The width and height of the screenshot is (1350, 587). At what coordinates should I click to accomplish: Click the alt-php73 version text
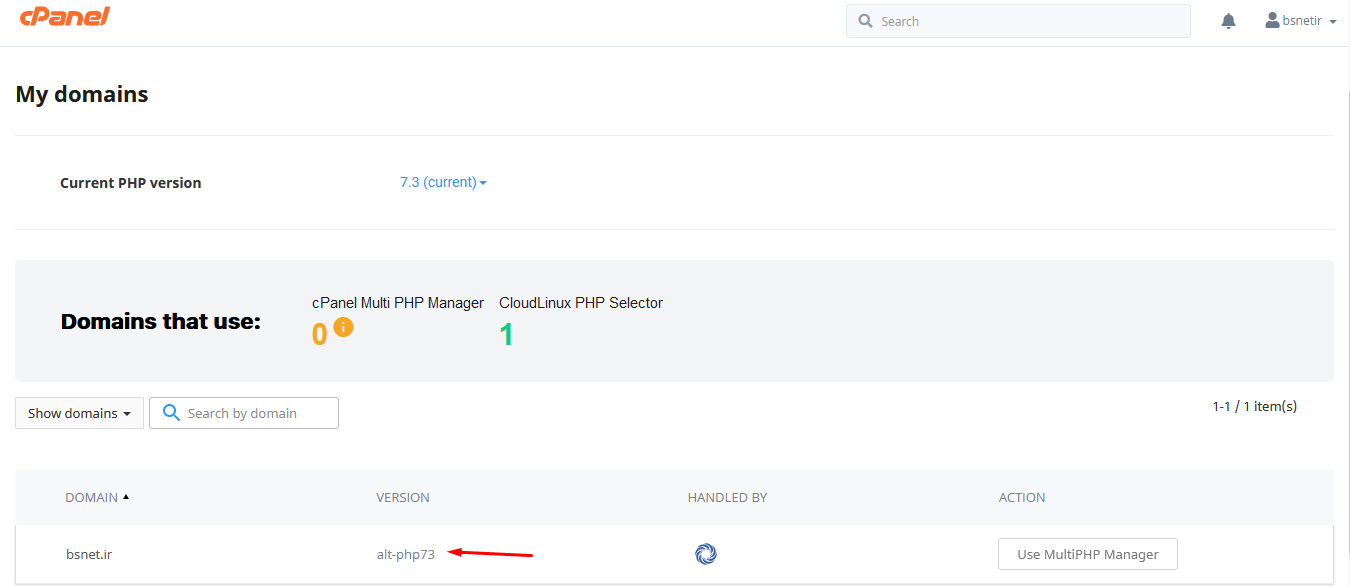click(406, 554)
